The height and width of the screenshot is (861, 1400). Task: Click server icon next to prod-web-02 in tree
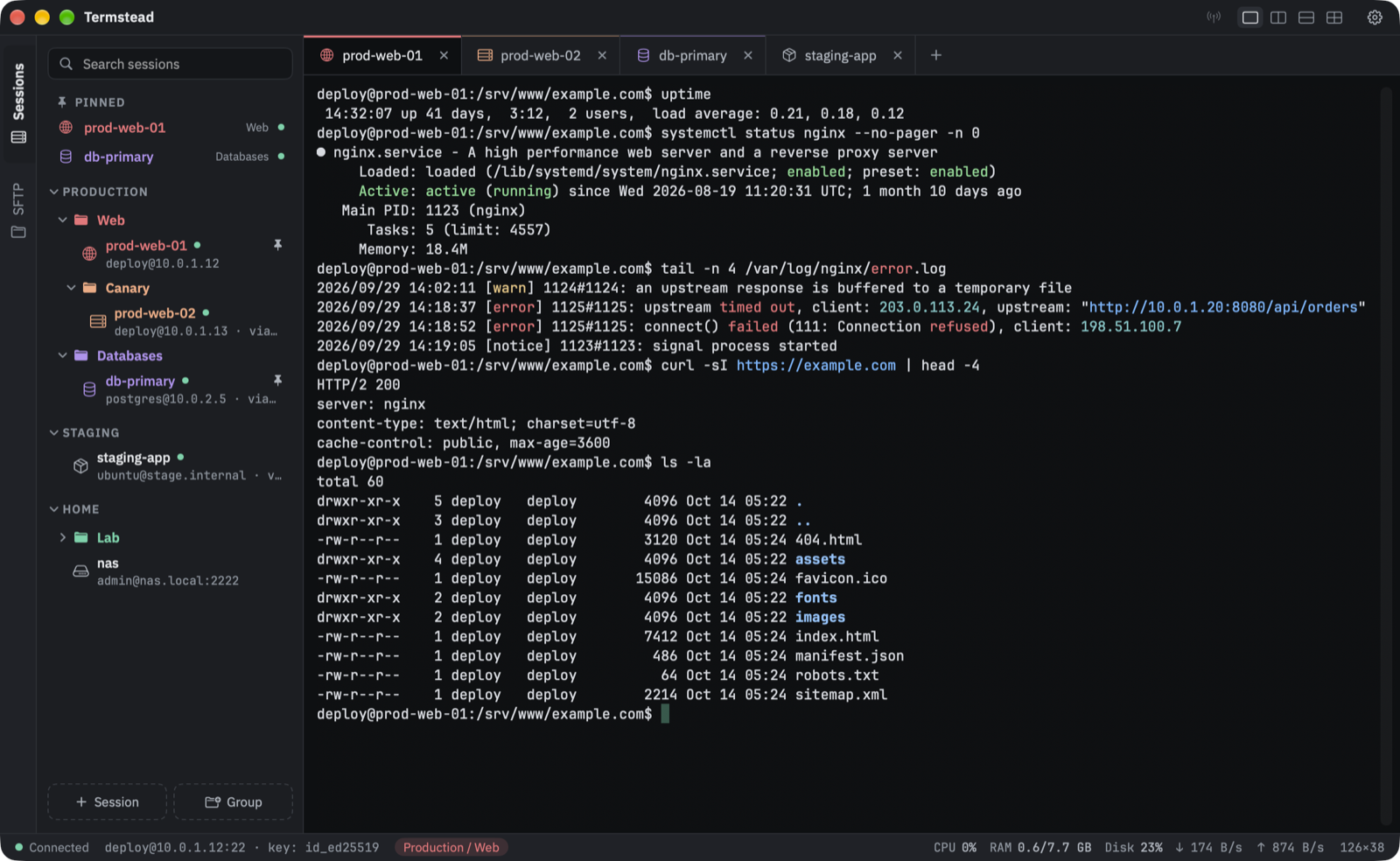(x=98, y=321)
